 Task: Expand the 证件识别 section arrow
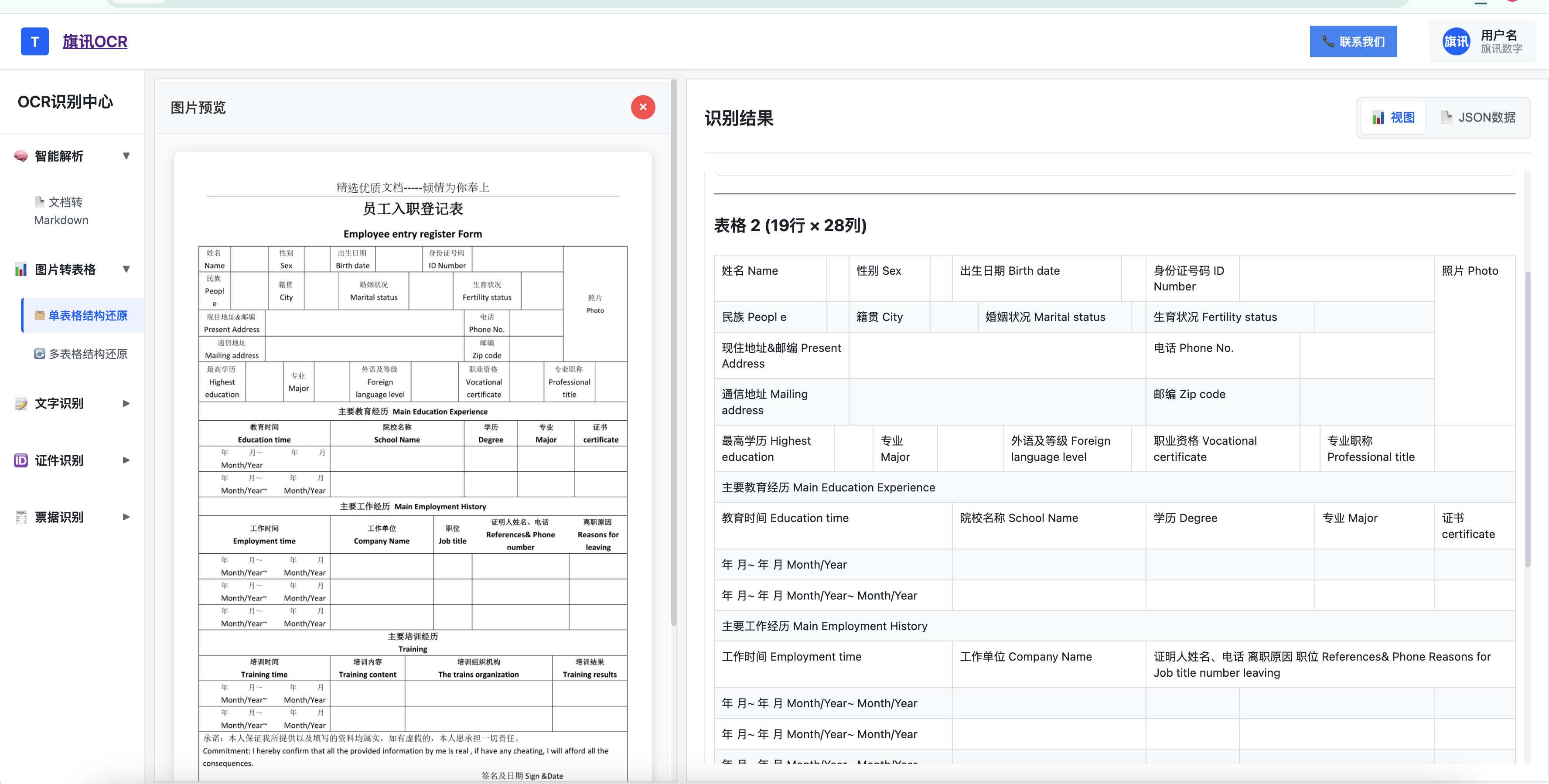pos(126,460)
